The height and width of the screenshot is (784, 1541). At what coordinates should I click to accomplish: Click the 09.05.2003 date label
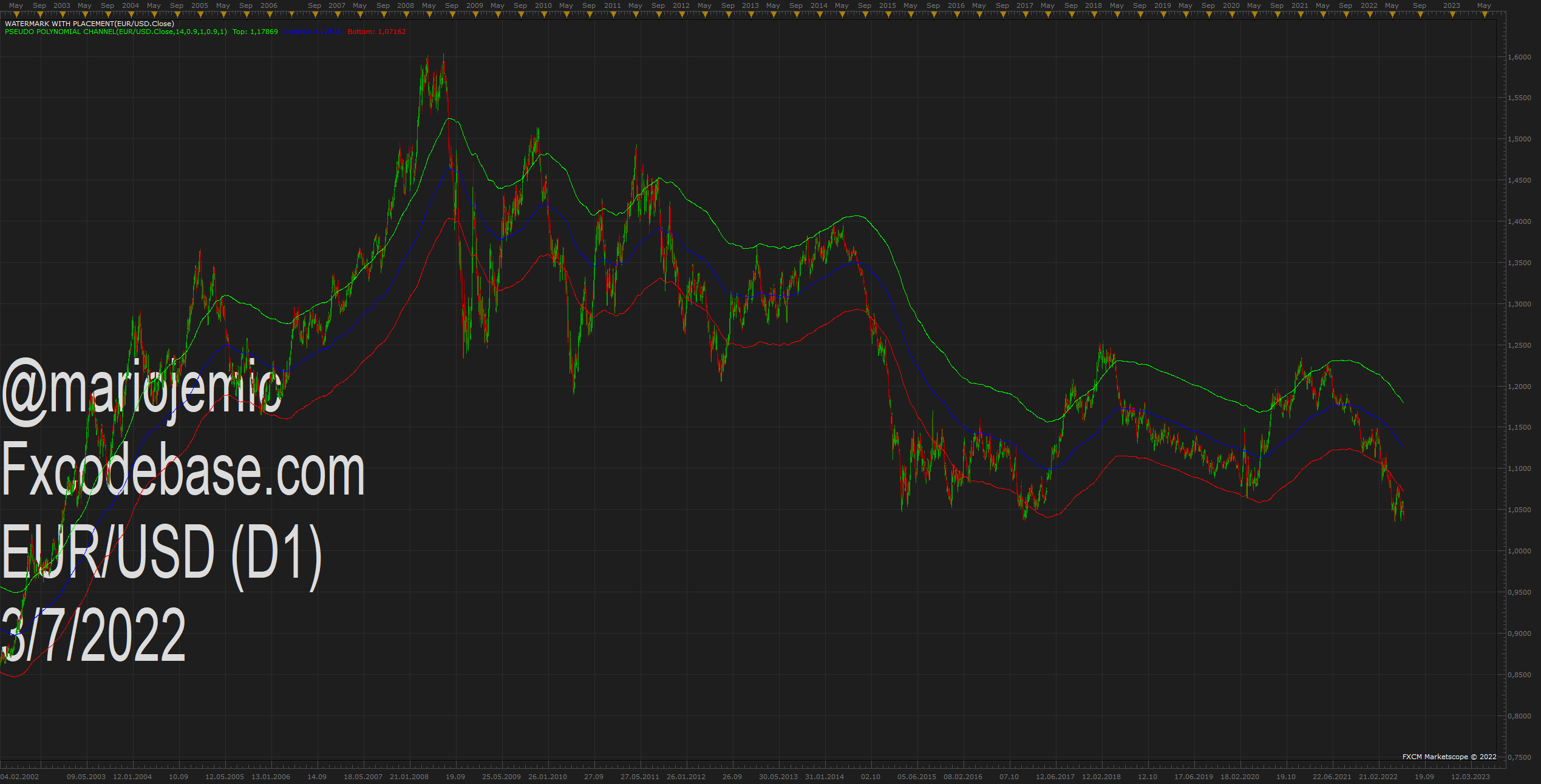pos(86,777)
